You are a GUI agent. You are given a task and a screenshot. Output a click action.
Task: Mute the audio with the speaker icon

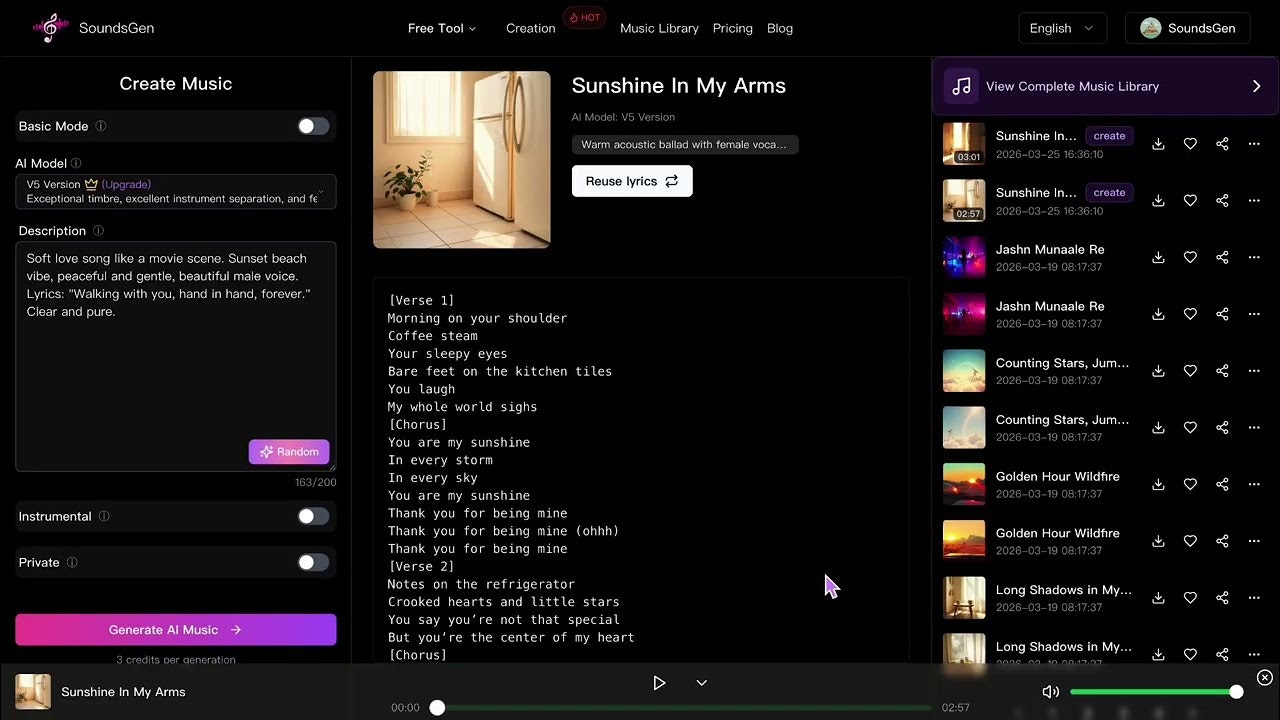pos(1050,691)
